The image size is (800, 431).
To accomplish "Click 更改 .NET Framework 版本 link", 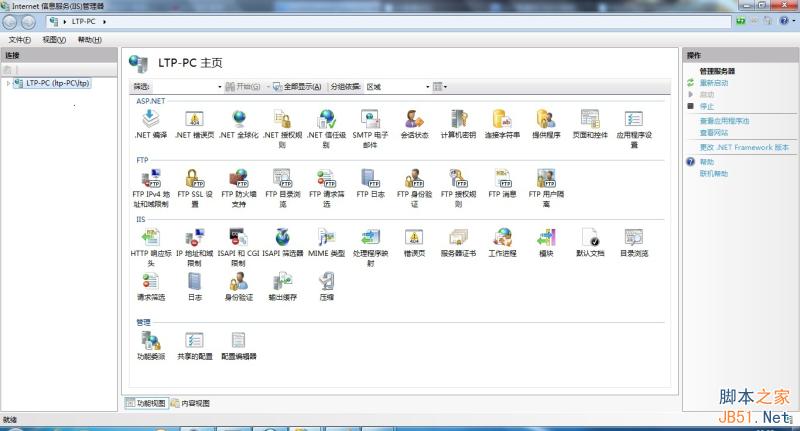I will tap(743, 147).
